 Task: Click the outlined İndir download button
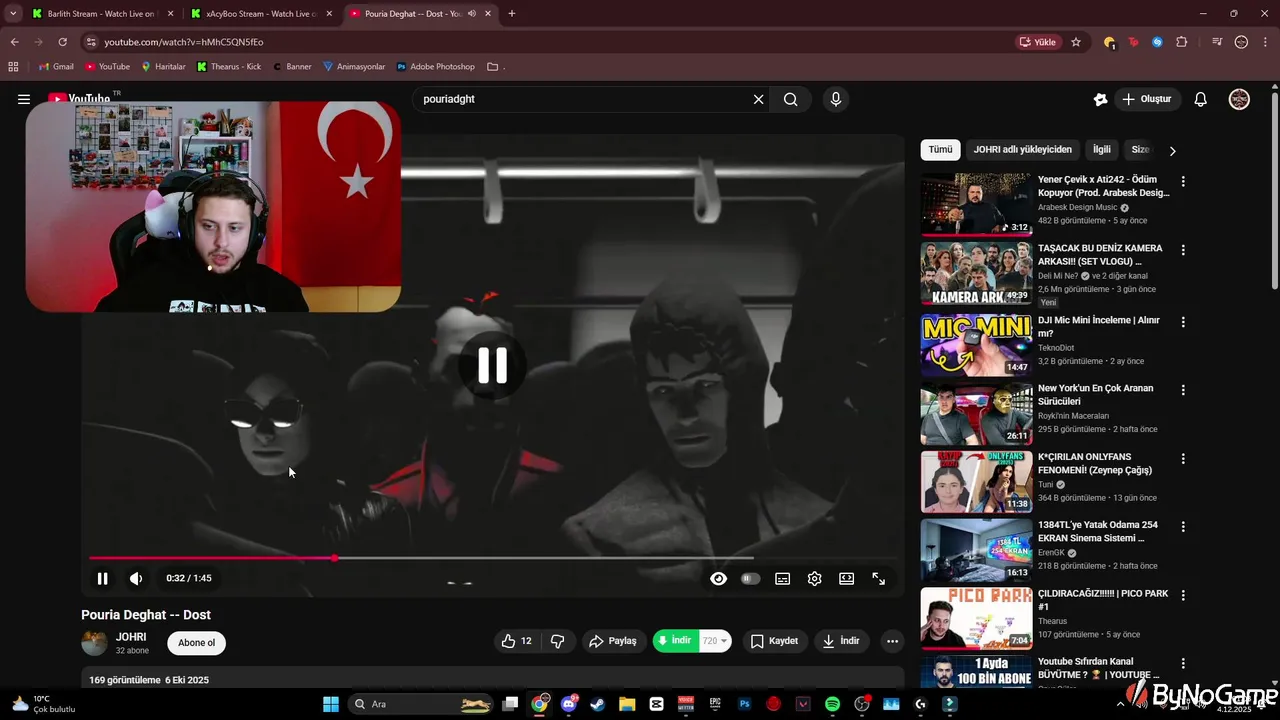(x=841, y=641)
